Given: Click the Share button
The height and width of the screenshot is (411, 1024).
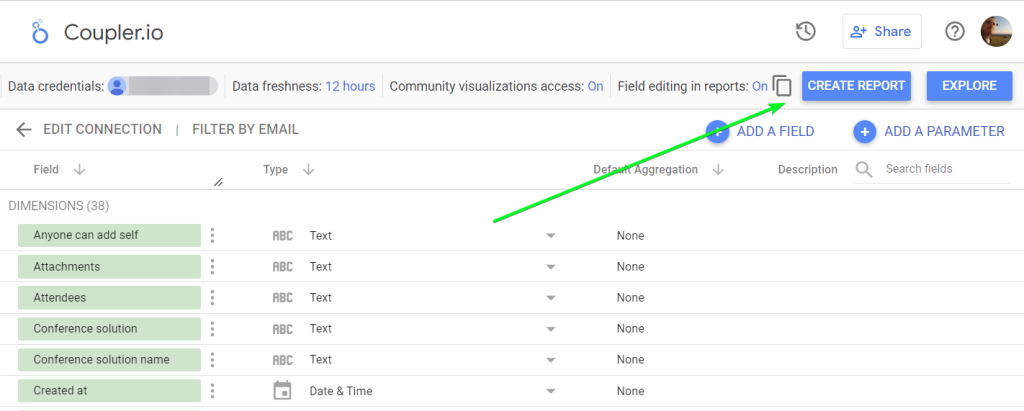Looking at the screenshot, I should click(x=882, y=31).
